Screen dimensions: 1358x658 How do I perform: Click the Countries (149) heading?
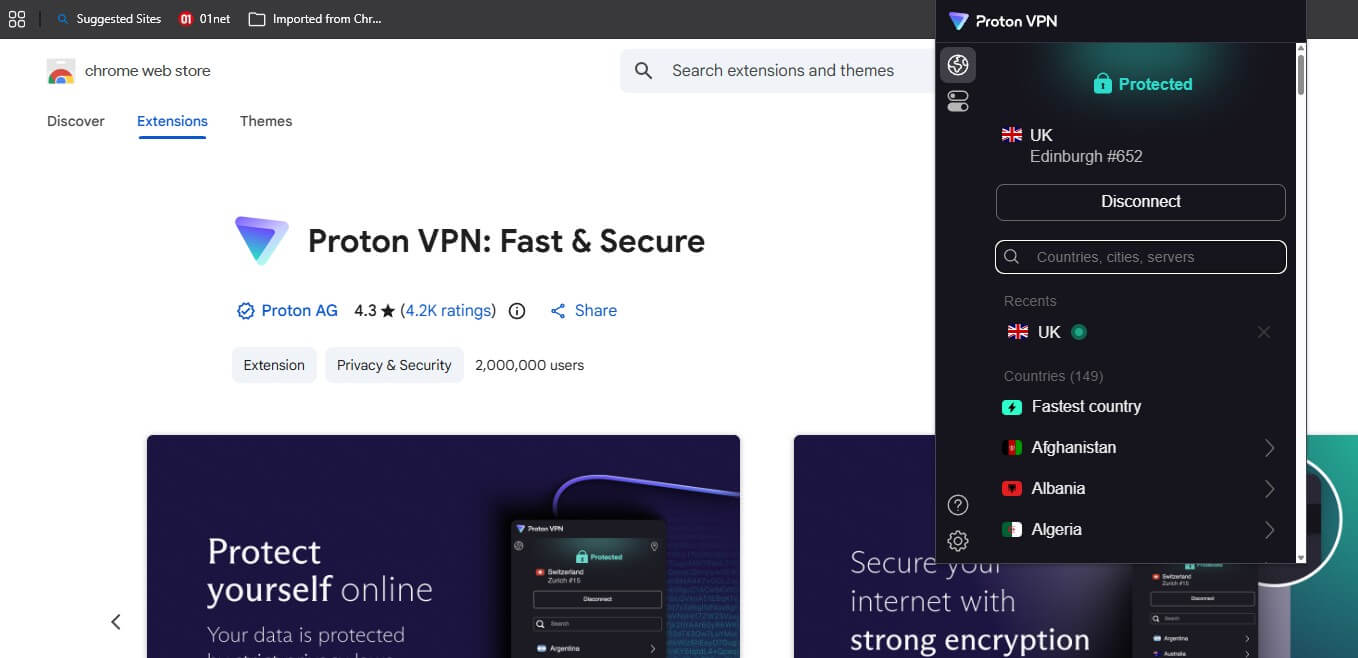1053,376
